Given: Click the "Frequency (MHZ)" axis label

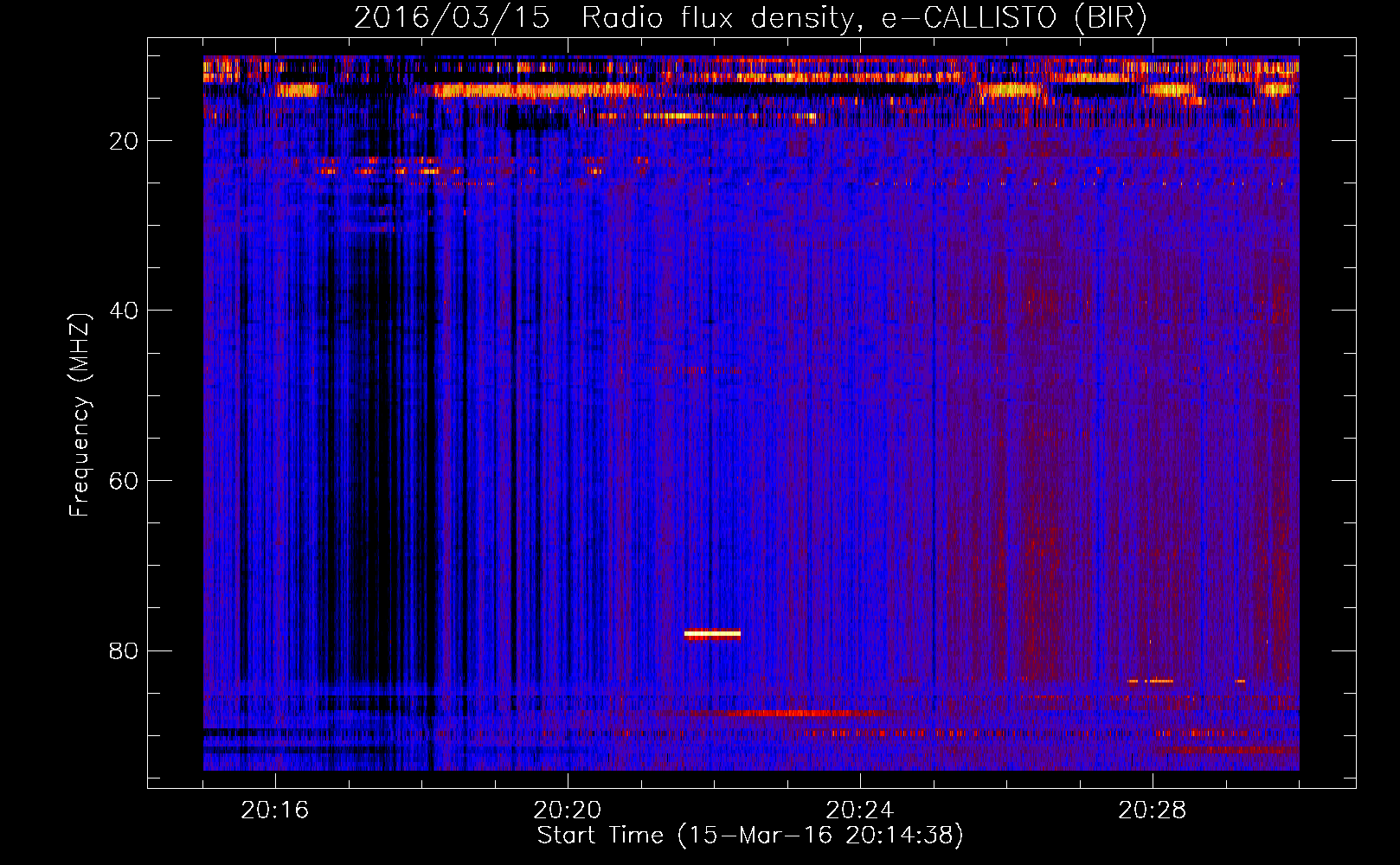Looking at the screenshot, I should (x=80, y=415).
